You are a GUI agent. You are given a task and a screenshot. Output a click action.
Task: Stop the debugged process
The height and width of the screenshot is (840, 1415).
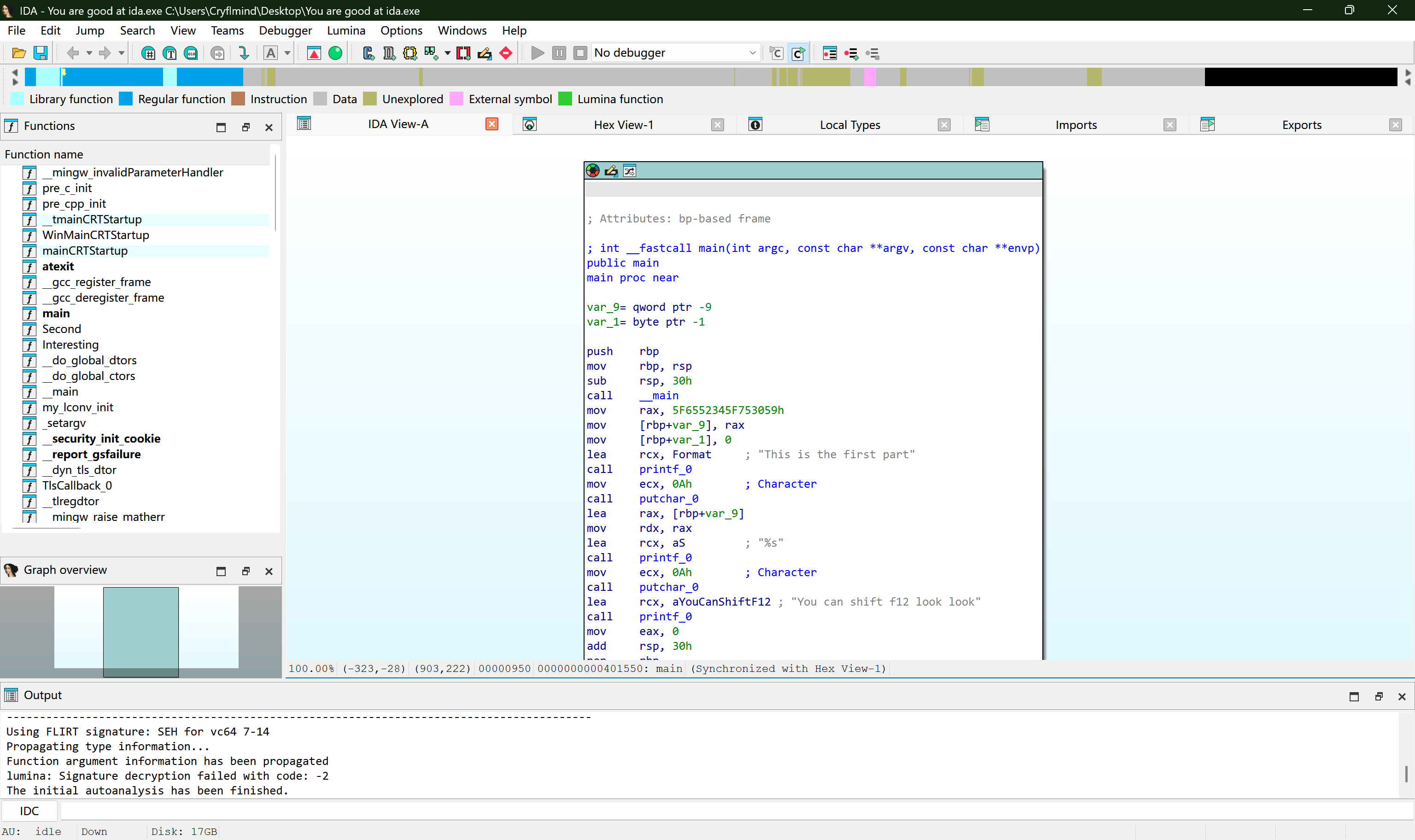579,52
